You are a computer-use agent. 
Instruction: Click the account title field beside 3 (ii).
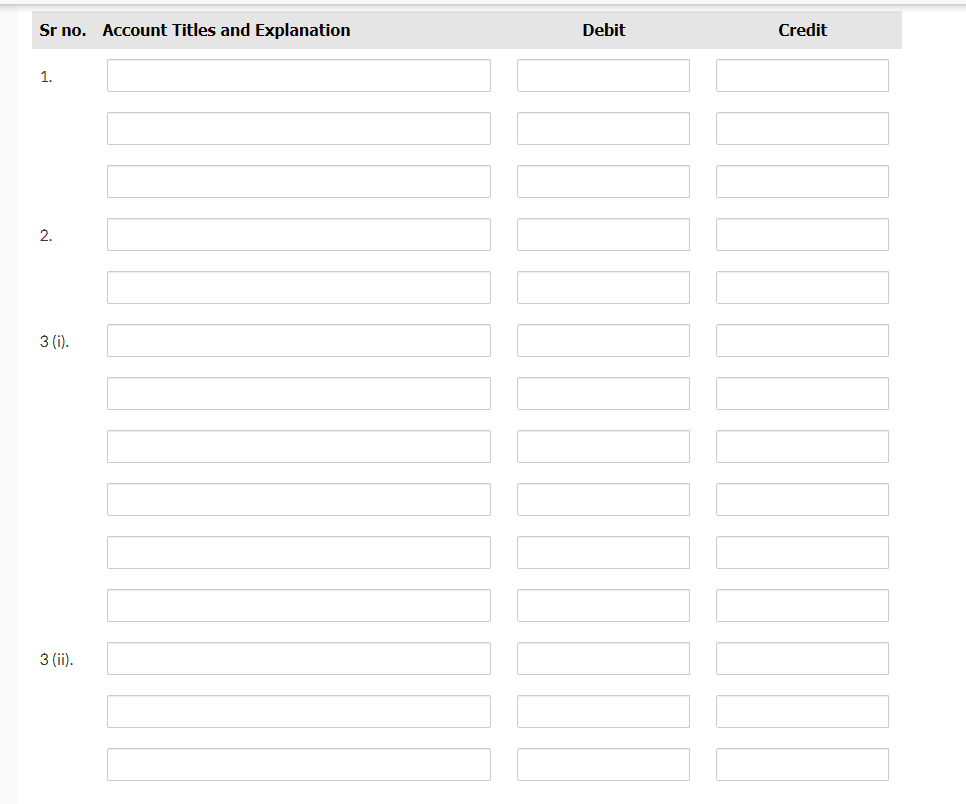(x=299, y=659)
